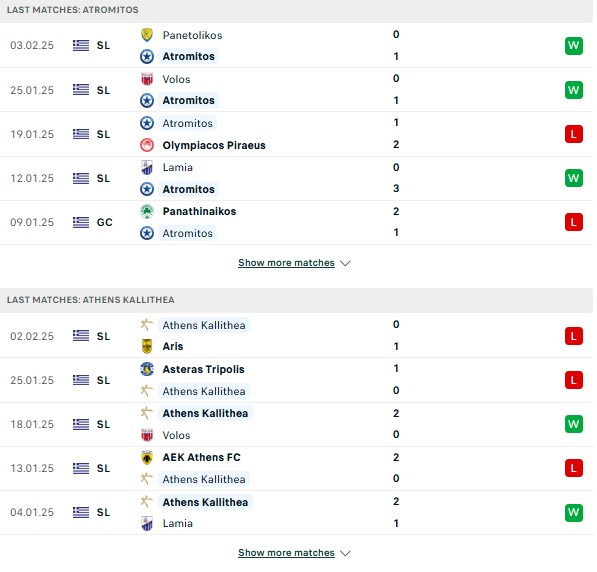The height and width of the screenshot is (572, 597).
Task: Click the red L badge for Olympiacos match
Action: pos(574,134)
